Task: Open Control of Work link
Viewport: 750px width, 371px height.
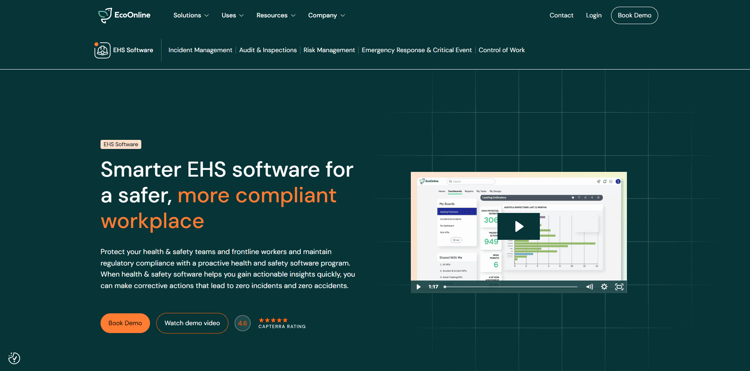Action: point(502,50)
